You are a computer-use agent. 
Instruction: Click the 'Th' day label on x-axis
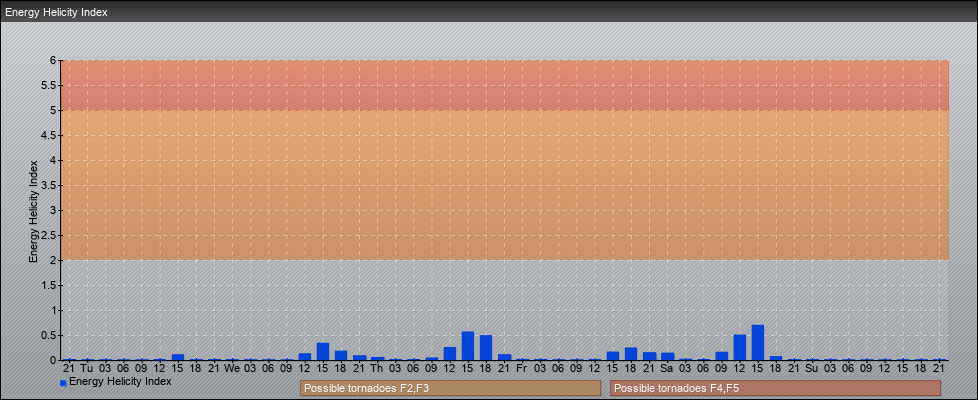(377, 369)
